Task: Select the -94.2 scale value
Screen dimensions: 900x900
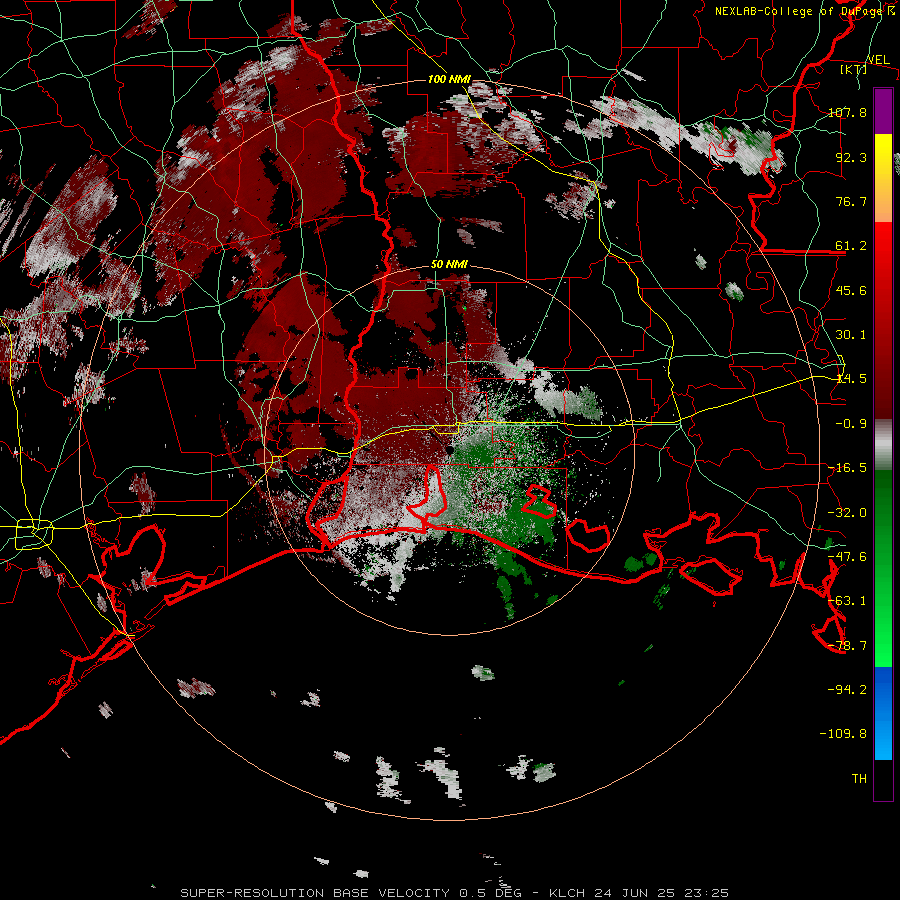Action: click(847, 689)
